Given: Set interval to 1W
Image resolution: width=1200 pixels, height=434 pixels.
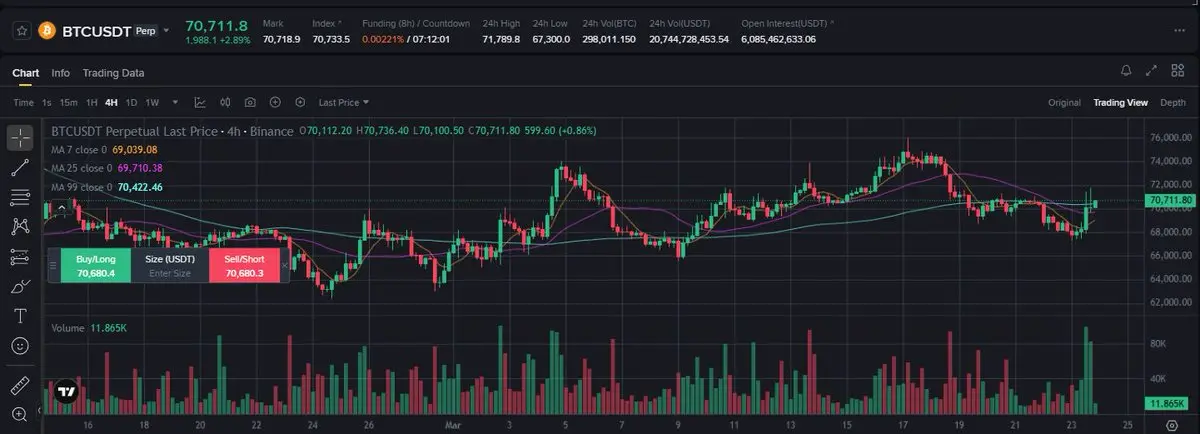Looking at the screenshot, I should coord(152,102).
